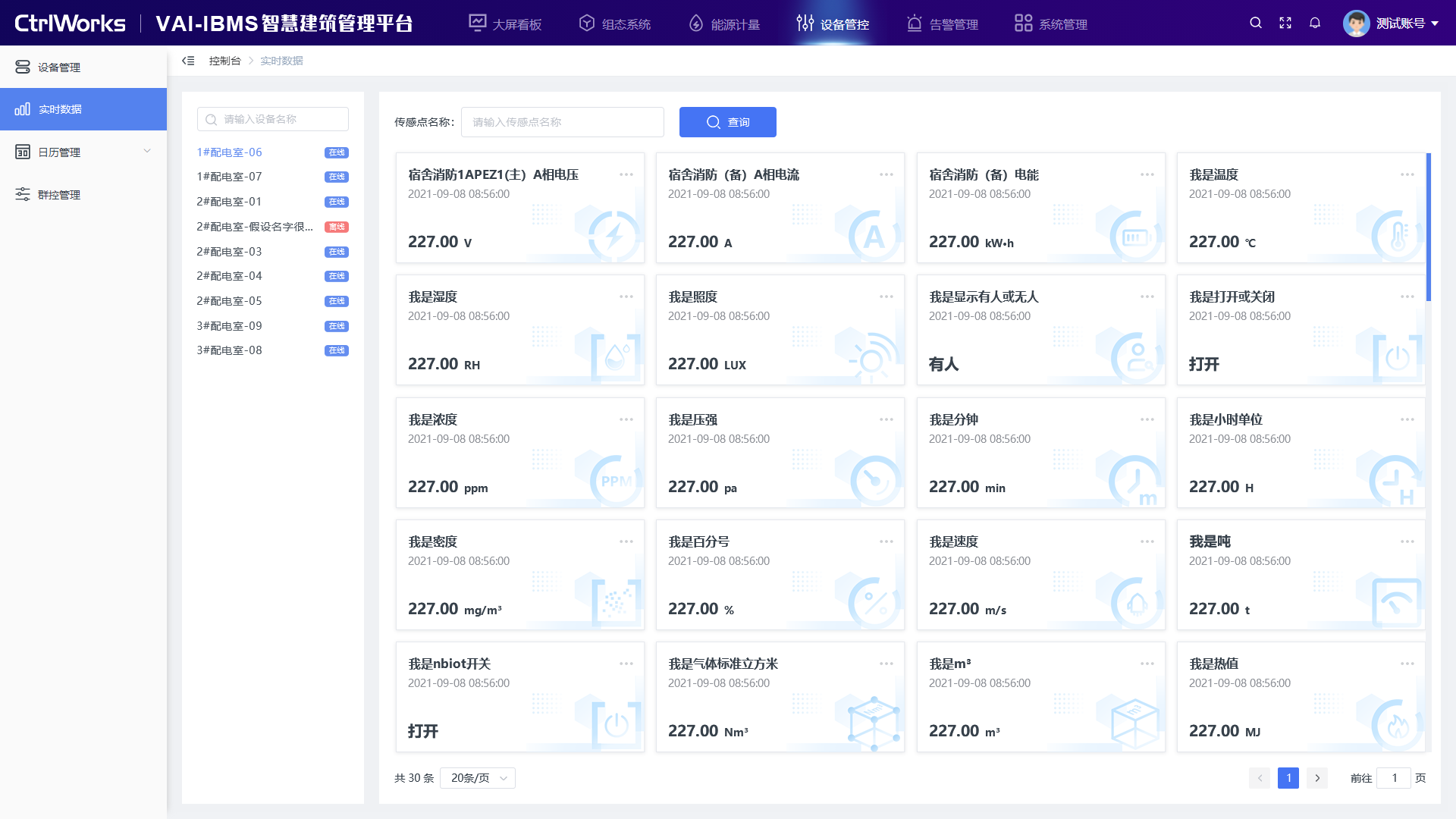Open more options on 我是压强 card
This screenshot has width=1456, height=819.
click(886, 419)
